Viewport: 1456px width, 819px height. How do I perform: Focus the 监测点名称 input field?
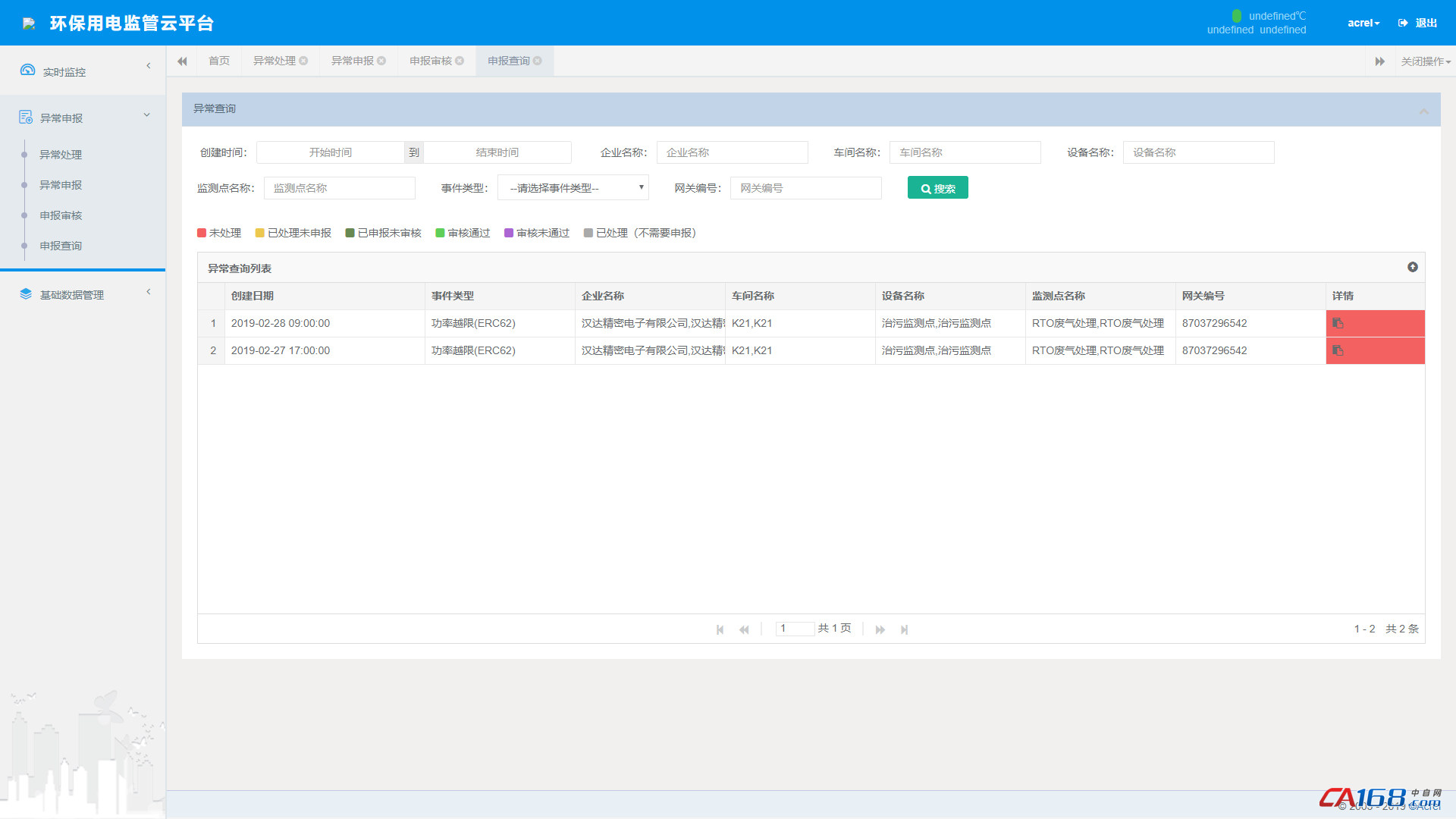click(x=340, y=188)
